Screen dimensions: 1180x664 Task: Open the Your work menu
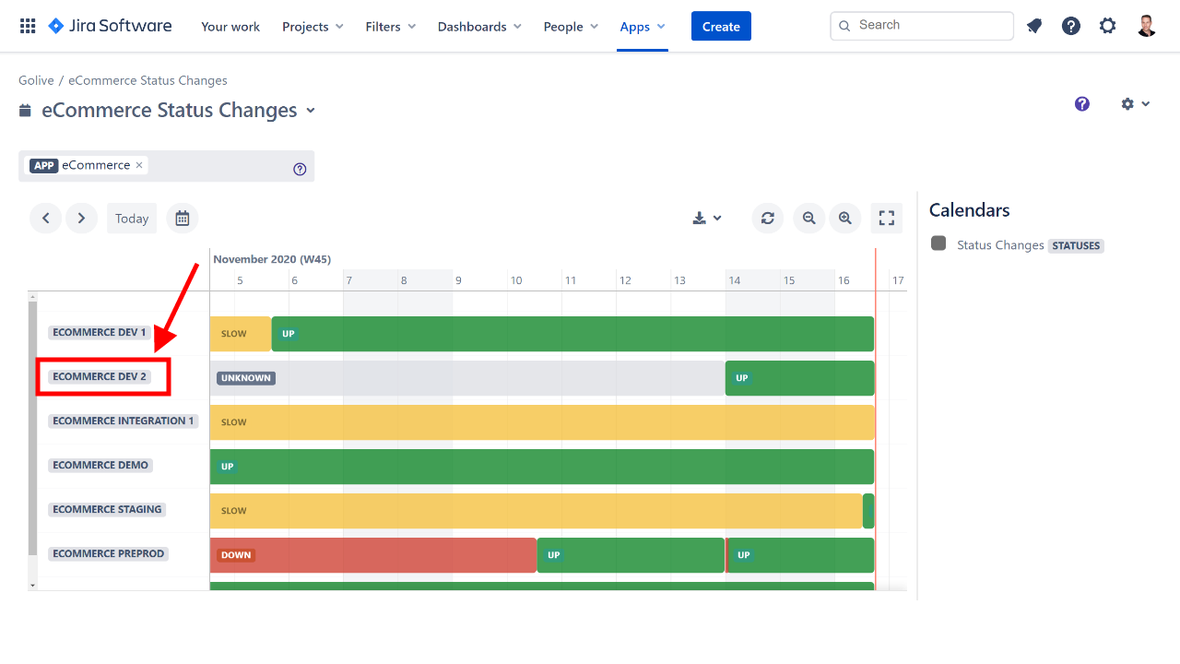(230, 27)
